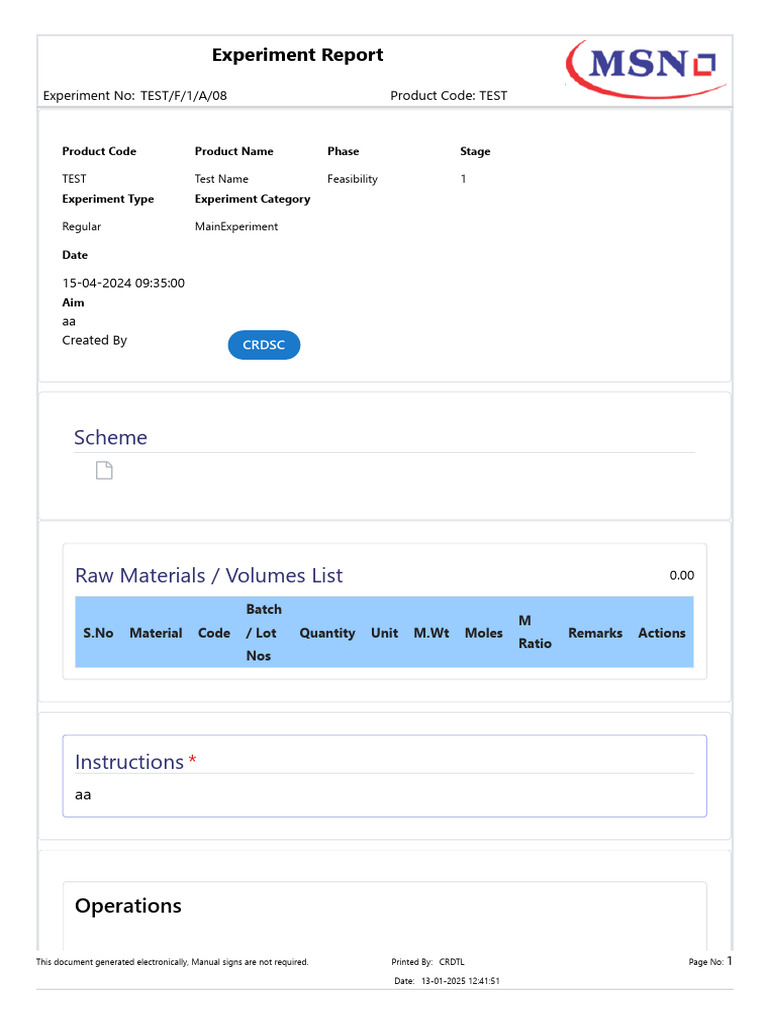Image resolution: width=768 pixels, height=1024 pixels.
Task: Select the Printed By: CRDTL footer text
Action: click(x=428, y=962)
